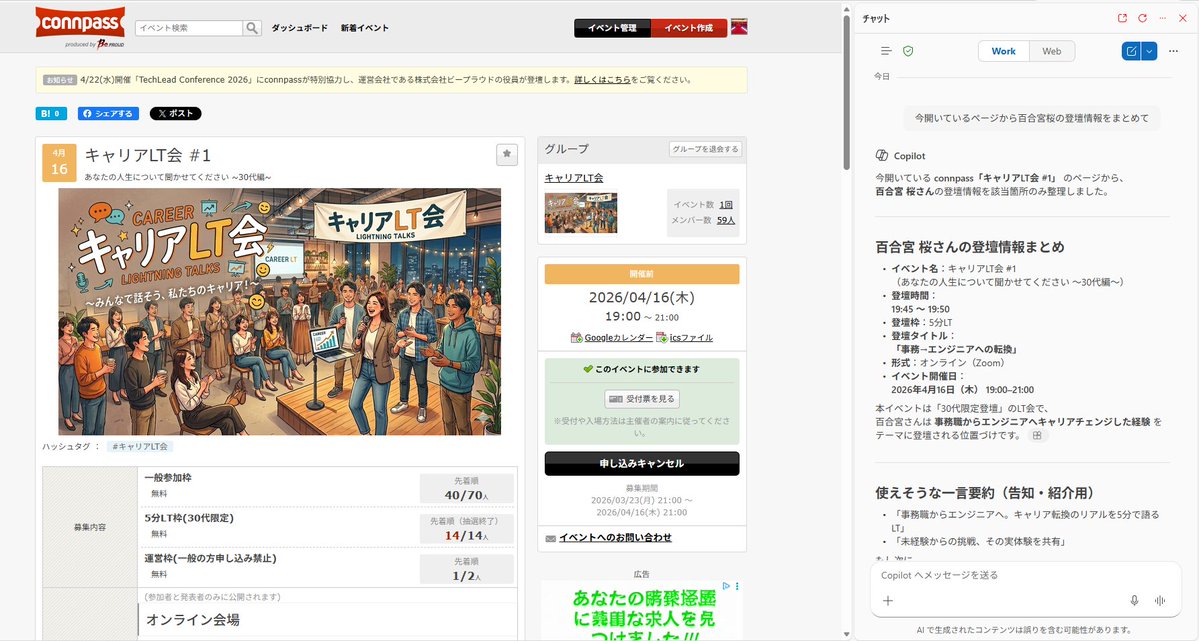Open the ellipsis menu next to new chat
Screen dimensions: 1199x641
pos(1172,50)
